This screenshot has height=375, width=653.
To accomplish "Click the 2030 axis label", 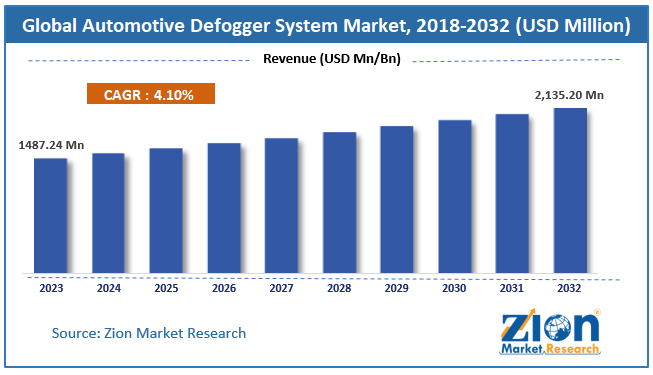I will coord(454,288).
